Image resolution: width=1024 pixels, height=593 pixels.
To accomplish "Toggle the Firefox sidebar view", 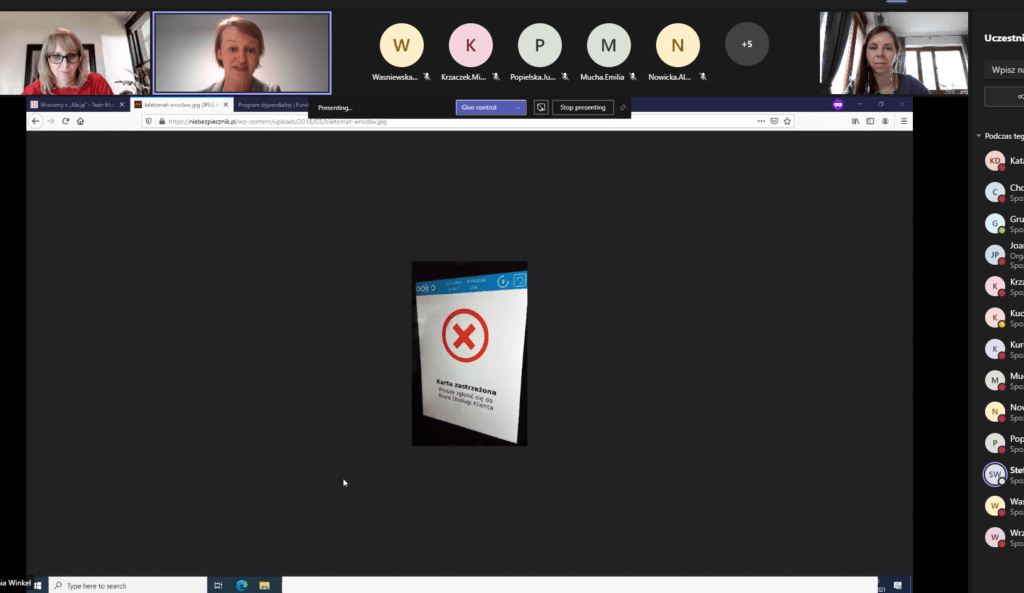I will [x=871, y=121].
